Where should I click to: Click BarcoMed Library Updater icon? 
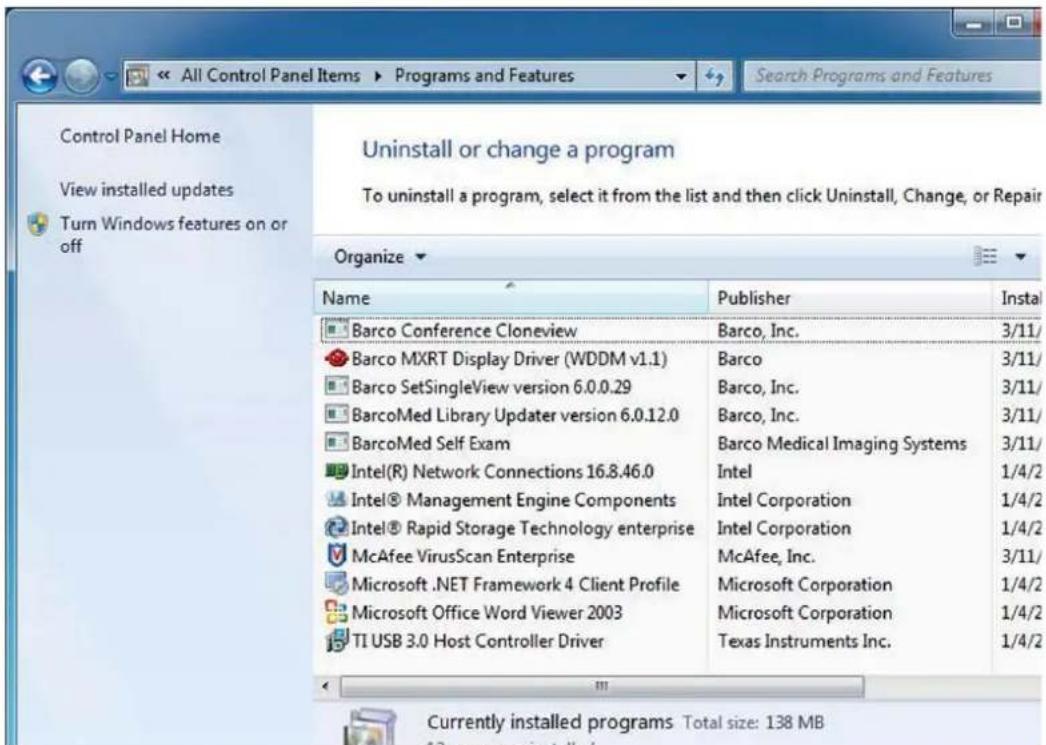pyautogui.click(x=336, y=414)
